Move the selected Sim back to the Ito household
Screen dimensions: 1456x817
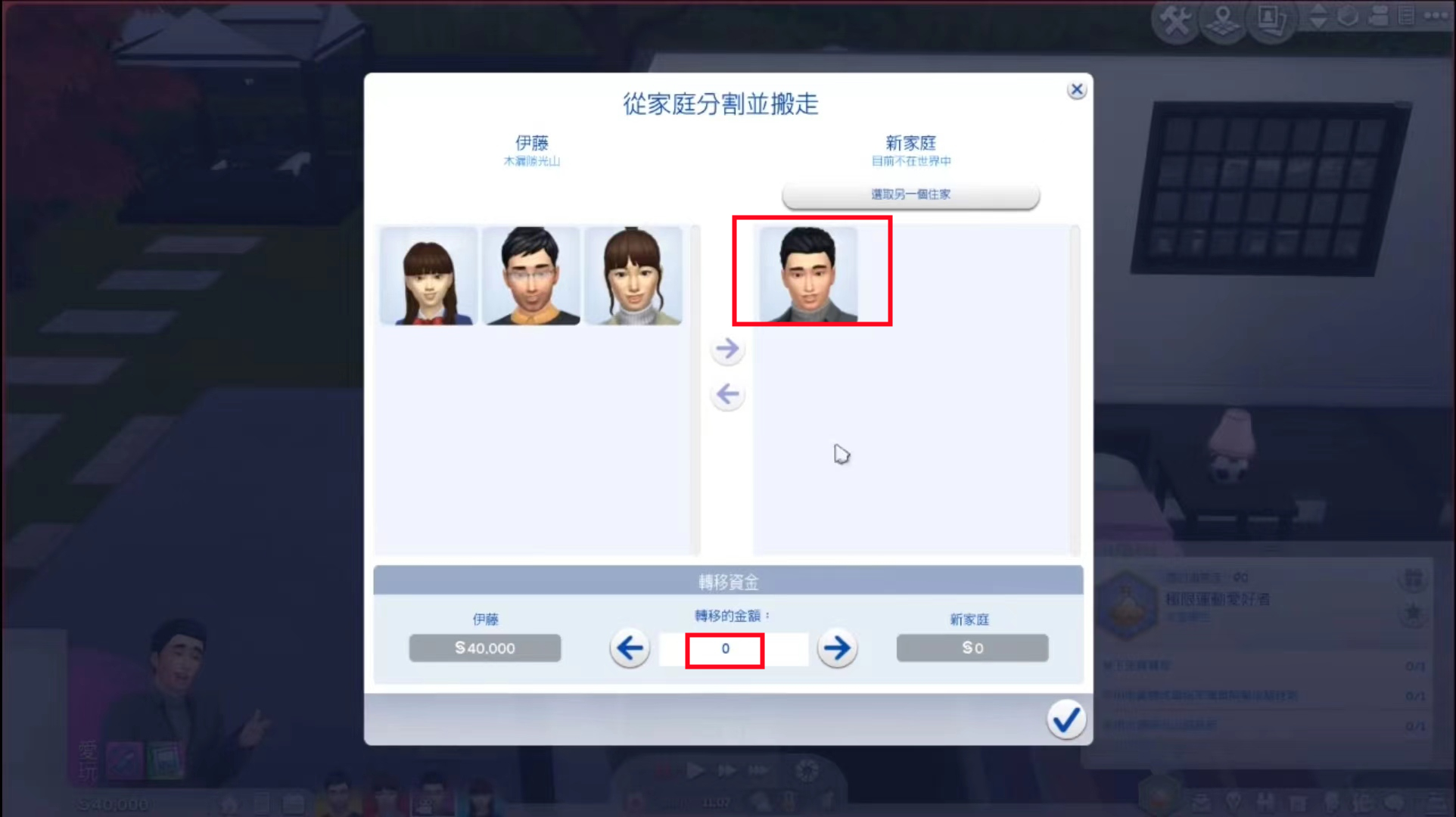click(727, 395)
